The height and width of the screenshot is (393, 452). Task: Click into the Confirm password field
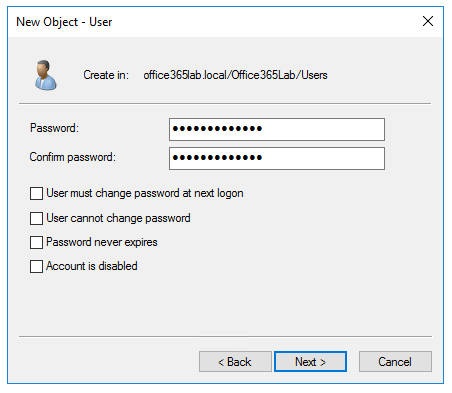coord(277,158)
